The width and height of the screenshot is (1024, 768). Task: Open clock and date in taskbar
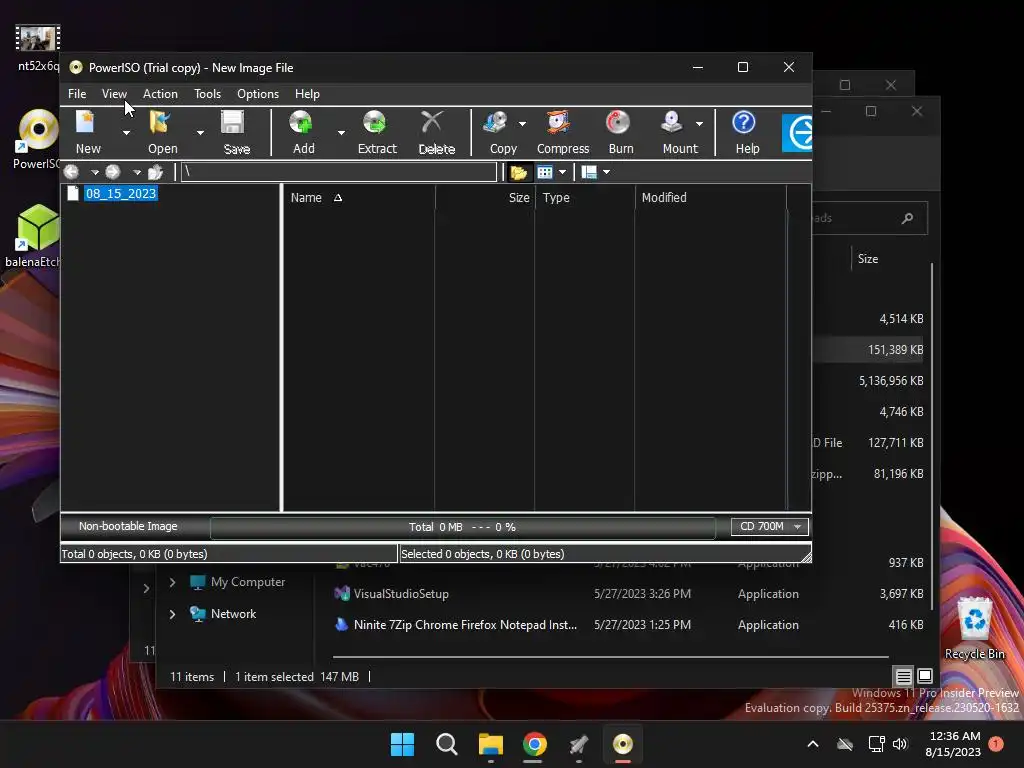click(x=954, y=744)
